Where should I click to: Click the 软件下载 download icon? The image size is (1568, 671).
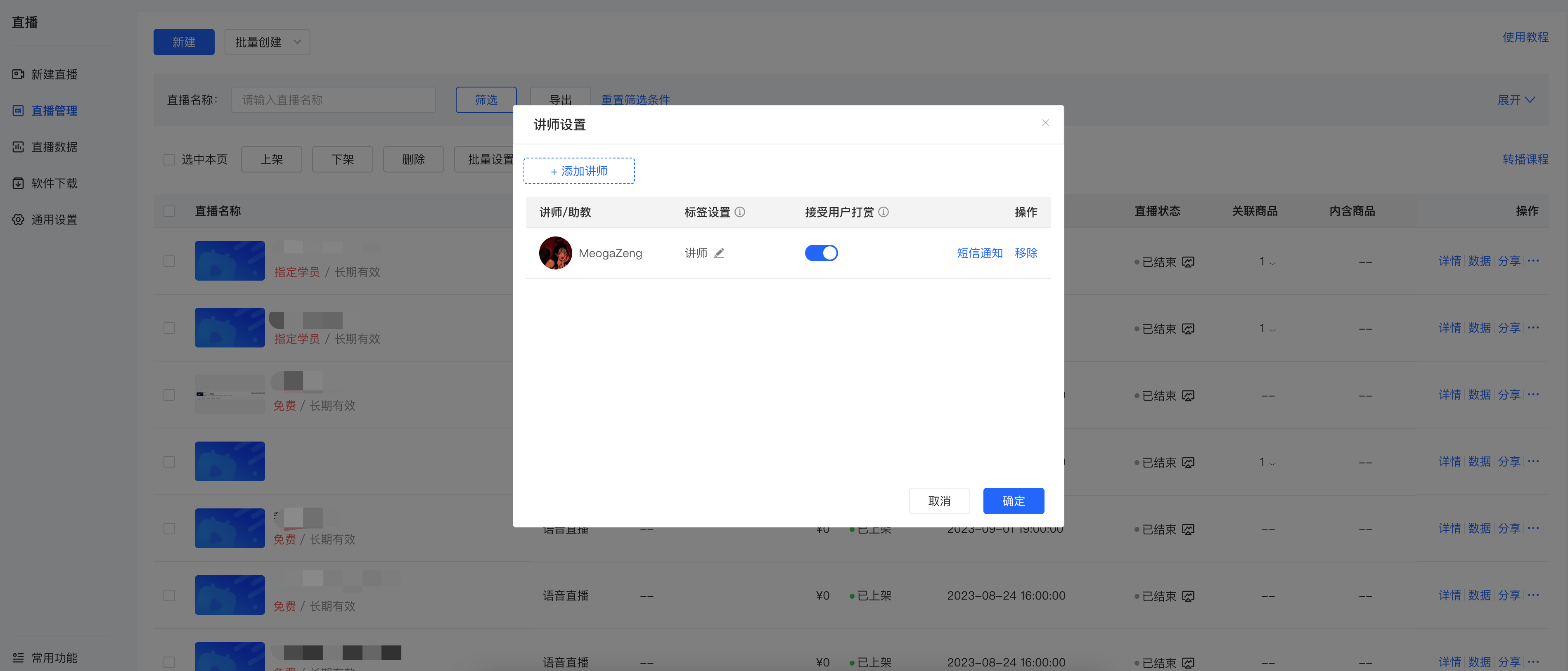(18, 183)
